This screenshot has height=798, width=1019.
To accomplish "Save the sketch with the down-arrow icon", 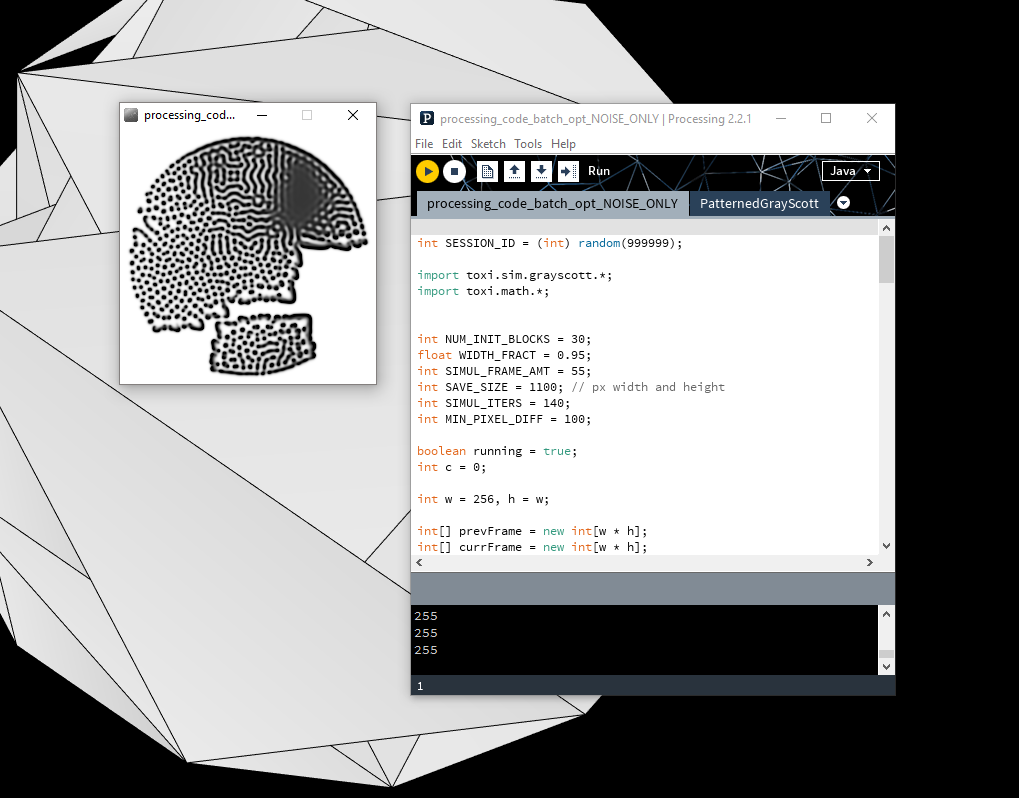I will (x=540, y=171).
